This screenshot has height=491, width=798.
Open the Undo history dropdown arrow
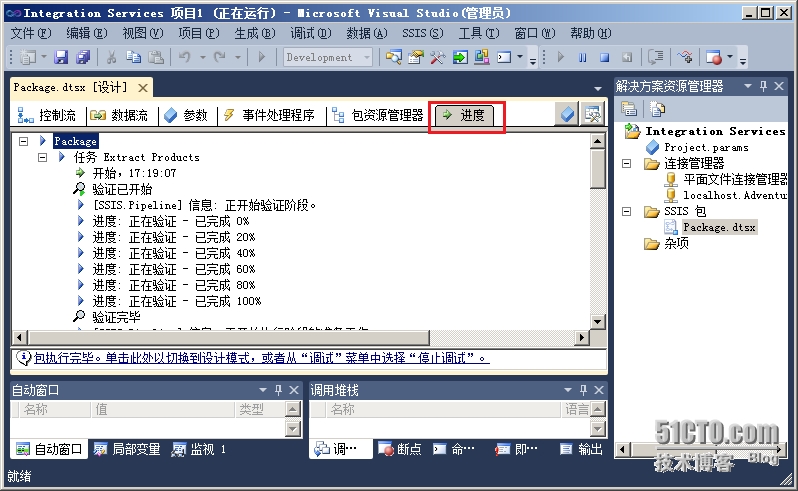203,57
